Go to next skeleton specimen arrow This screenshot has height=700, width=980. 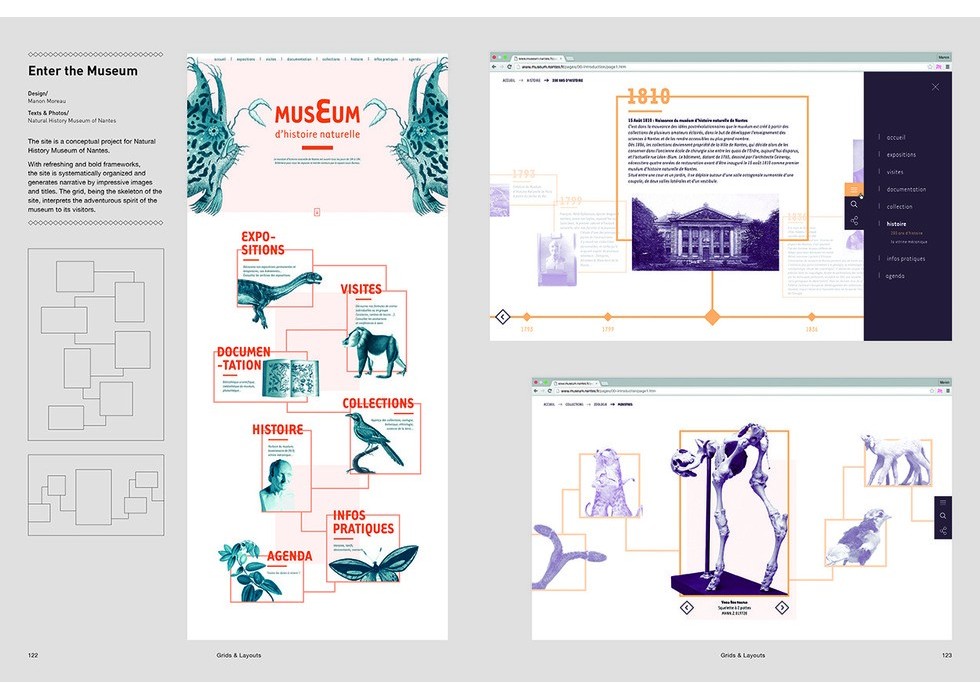(x=782, y=606)
